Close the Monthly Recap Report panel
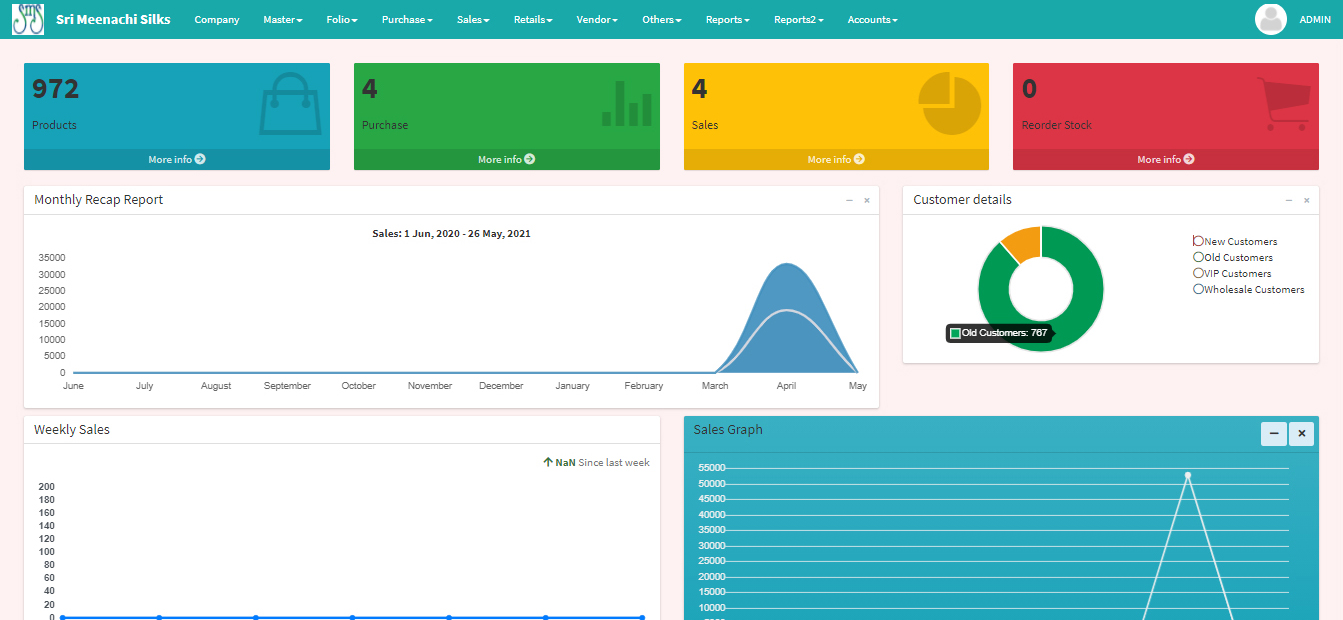Viewport: 1343px width, 620px height. (x=867, y=200)
